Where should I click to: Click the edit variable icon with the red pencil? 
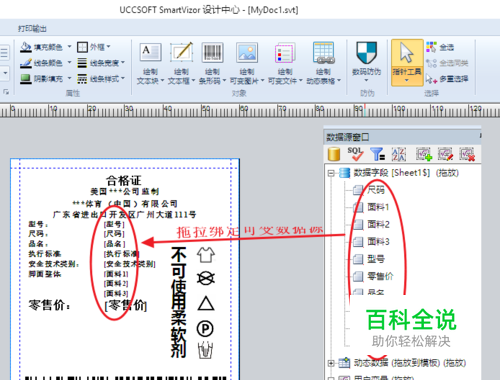[x=445, y=154]
